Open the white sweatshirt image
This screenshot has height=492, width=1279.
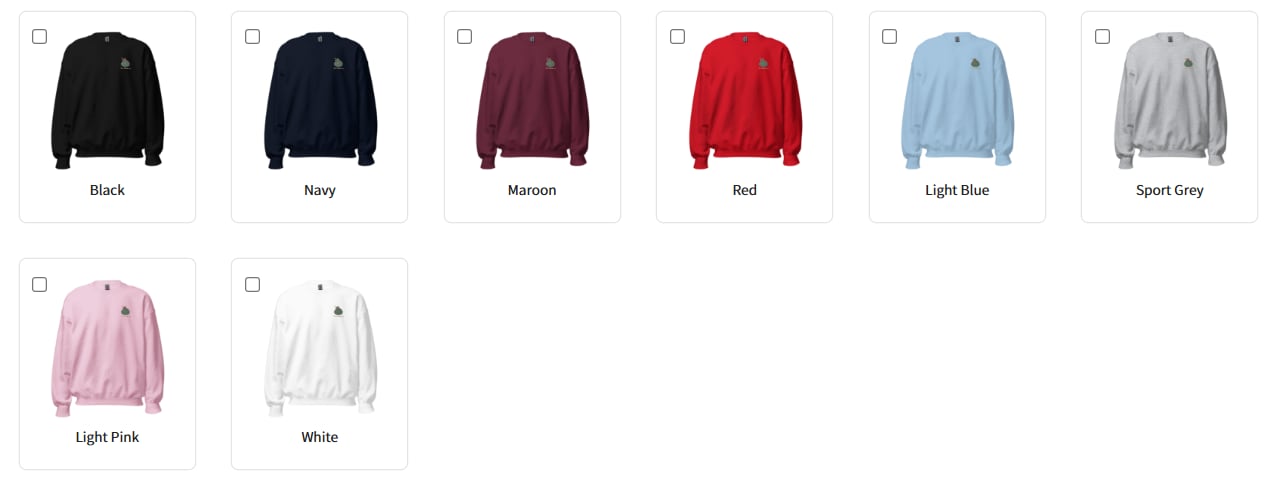[320, 347]
